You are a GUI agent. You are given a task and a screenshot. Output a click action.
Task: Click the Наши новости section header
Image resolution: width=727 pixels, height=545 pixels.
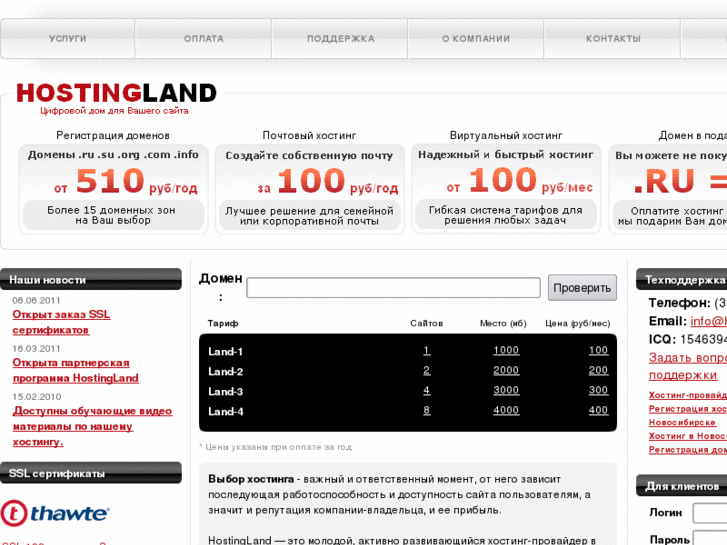(91, 279)
